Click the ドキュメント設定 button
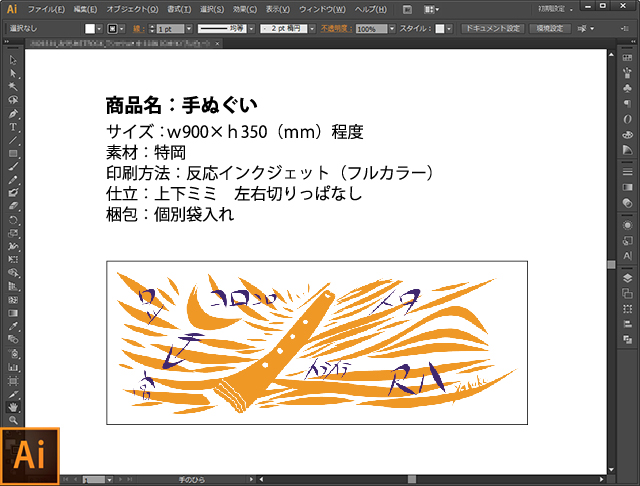Viewport: 640px width, 486px height. 491,29
